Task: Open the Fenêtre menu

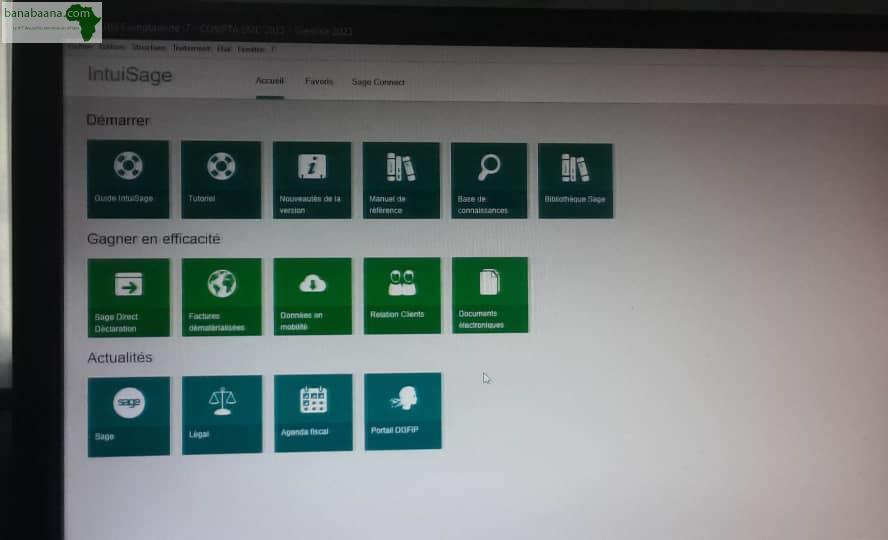Action: point(251,49)
